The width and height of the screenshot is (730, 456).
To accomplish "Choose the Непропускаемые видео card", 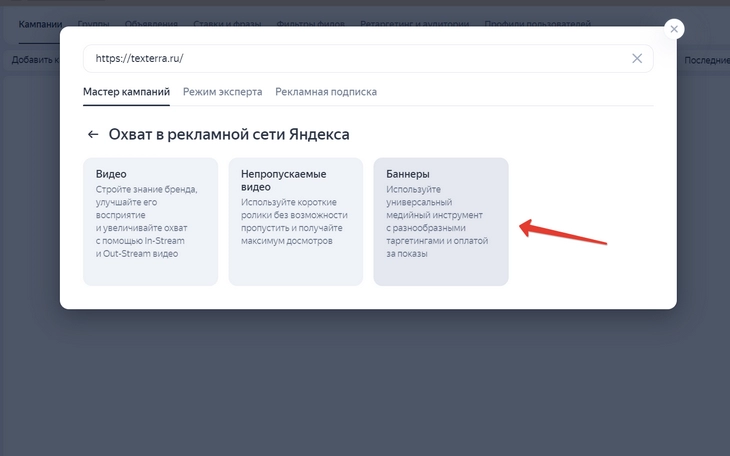I will 296,222.
